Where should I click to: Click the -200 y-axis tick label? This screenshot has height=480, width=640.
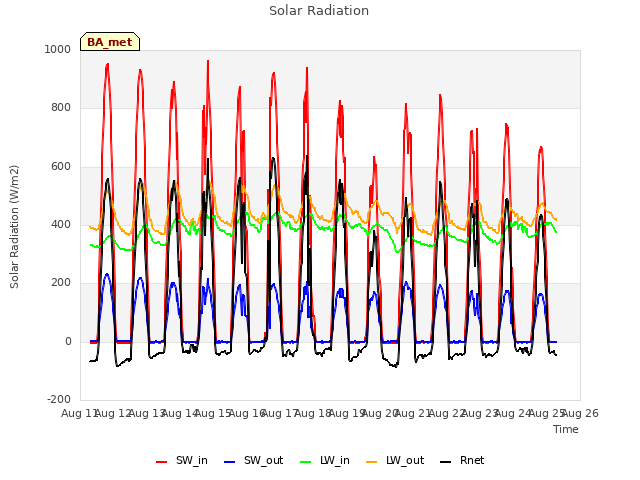59,399
